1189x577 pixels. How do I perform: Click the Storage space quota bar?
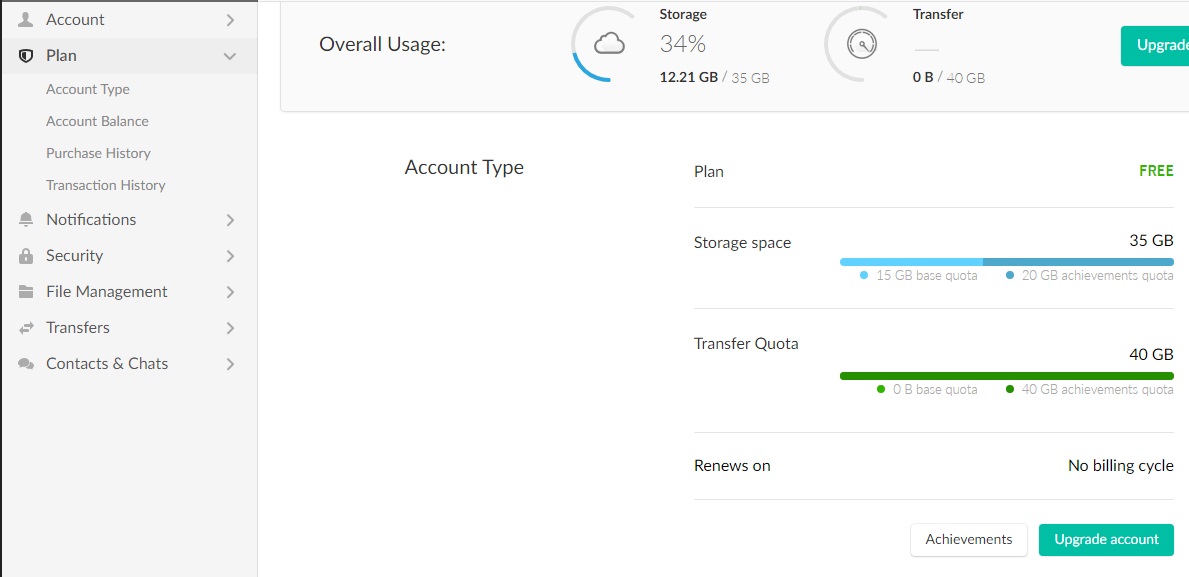pos(1007,262)
